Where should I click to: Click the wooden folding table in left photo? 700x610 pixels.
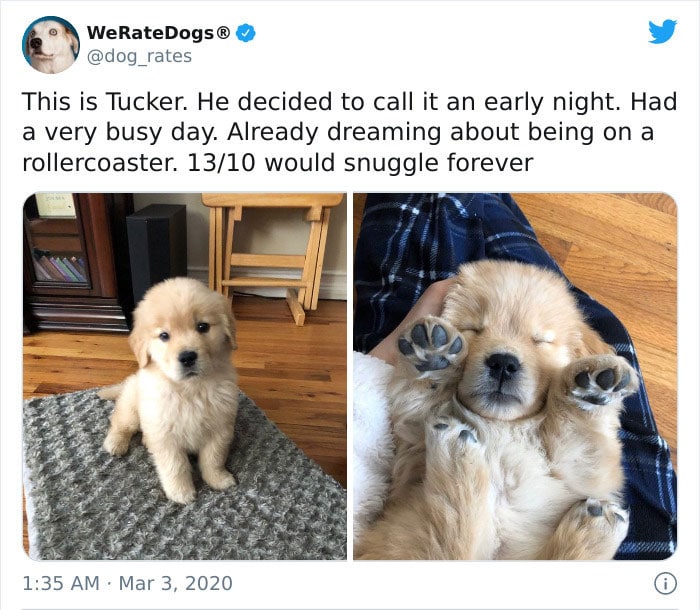(x=271, y=255)
